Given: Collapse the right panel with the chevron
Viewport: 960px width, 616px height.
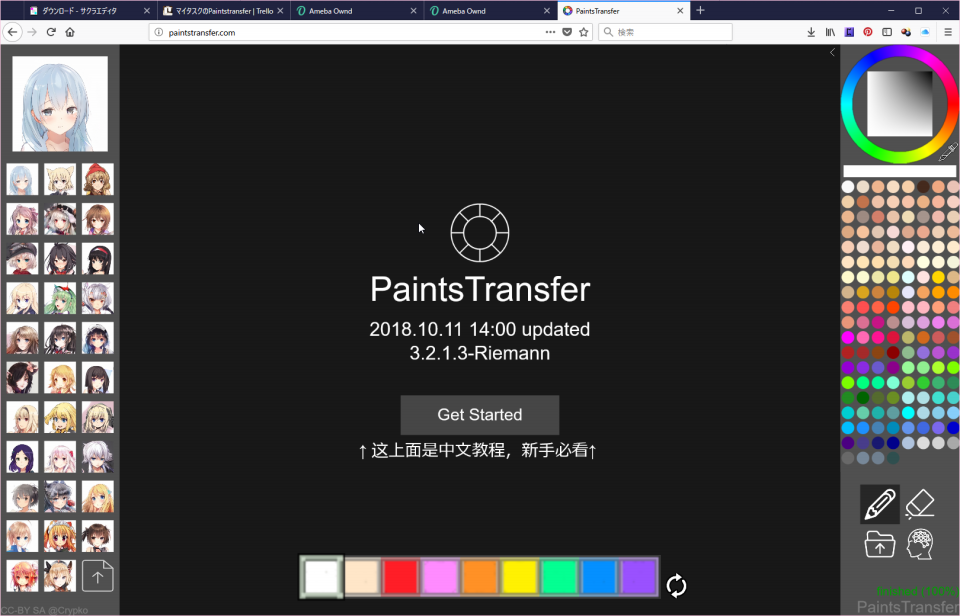Looking at the screenshot, I should coord(832,53).
